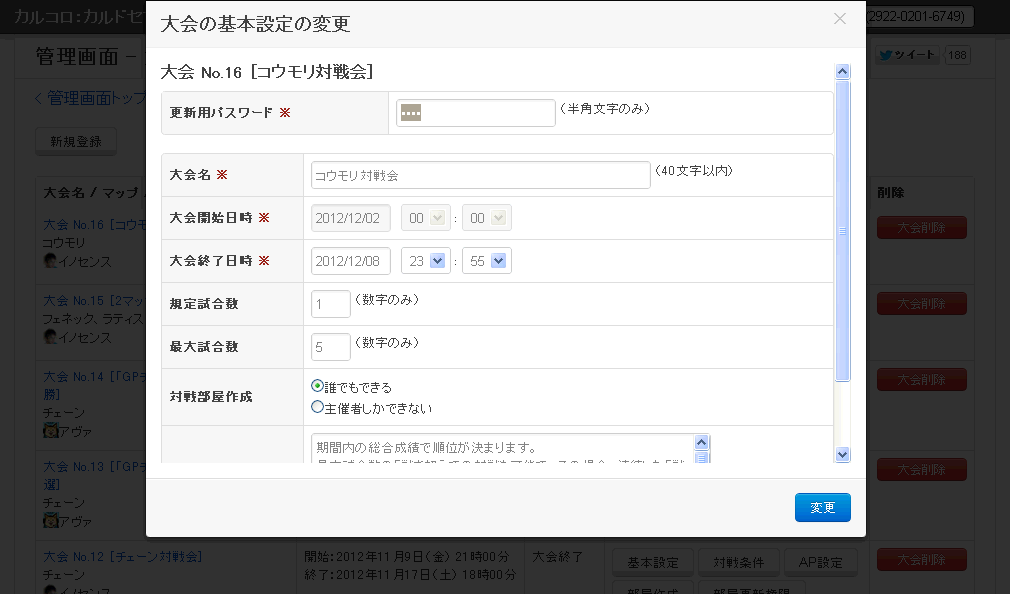This screenshot has width=1010, height=594.
Task: Click the 対戦条件 button in bottom row
Action: [x=737, y=562]
